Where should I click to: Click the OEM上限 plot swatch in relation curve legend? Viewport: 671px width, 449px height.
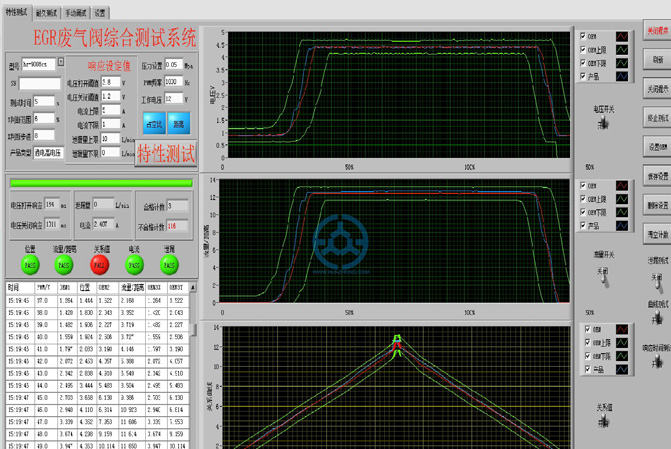(622, 342)
